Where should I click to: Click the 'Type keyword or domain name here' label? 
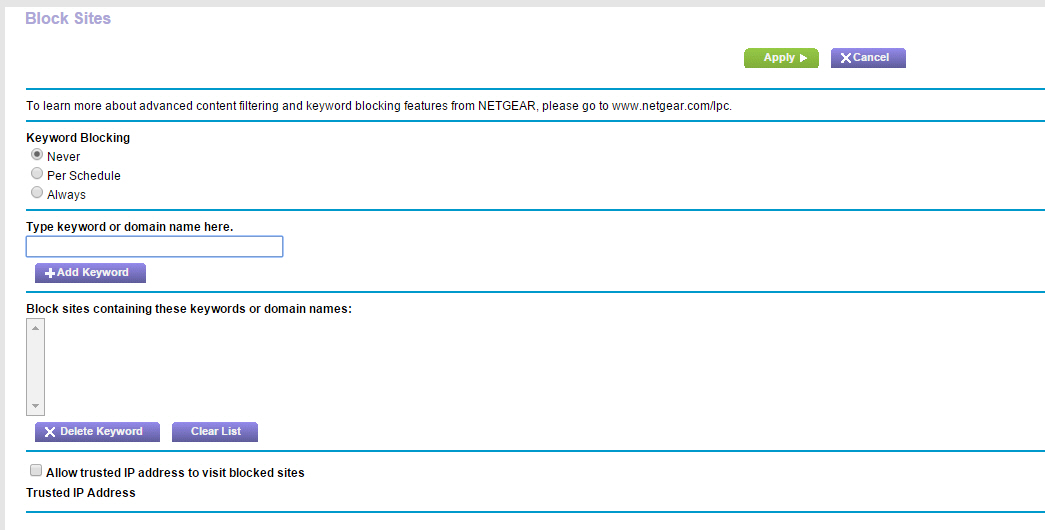129,227
